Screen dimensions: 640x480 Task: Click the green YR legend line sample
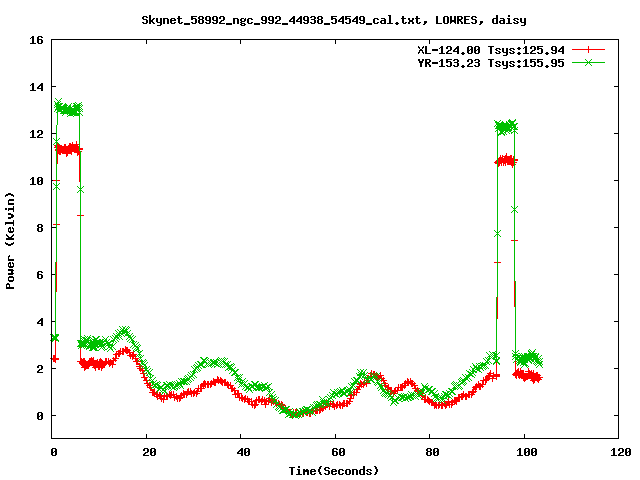pyautogui.click(x=588, y=62)
